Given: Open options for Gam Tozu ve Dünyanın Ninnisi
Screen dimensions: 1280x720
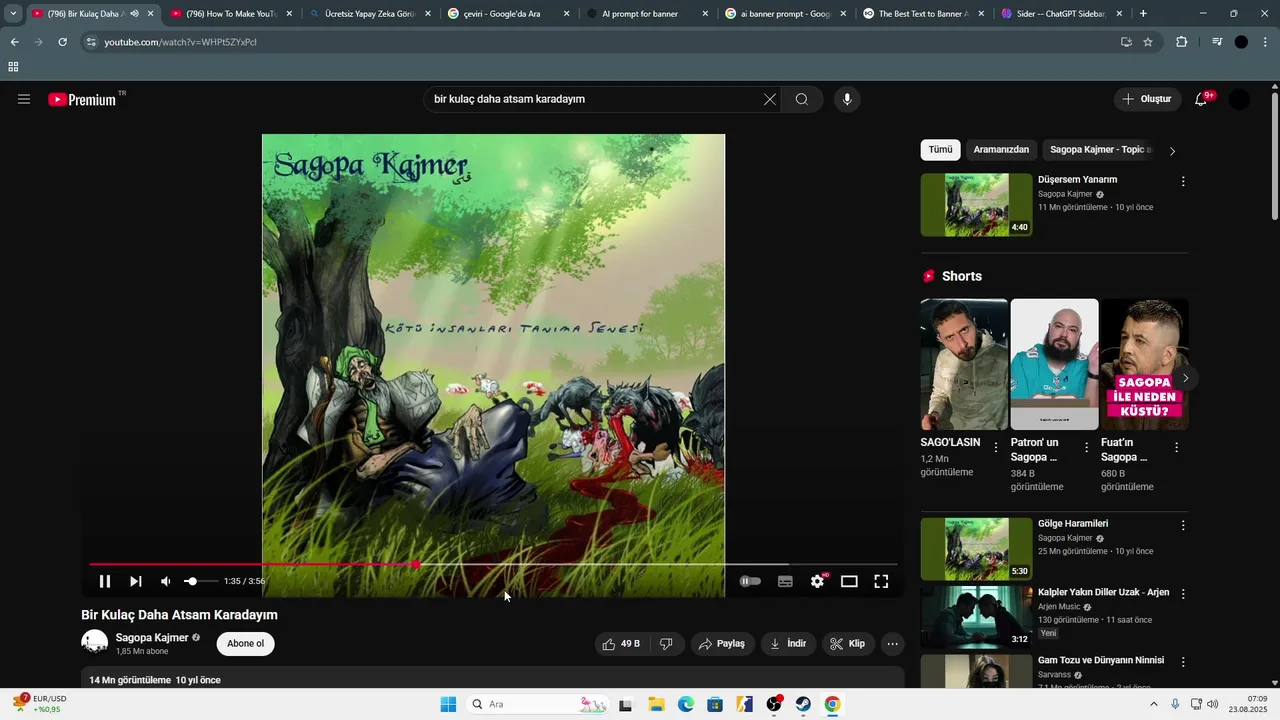Looking at the screenshot, I should pyautogui.click(x=1183, y=662).
